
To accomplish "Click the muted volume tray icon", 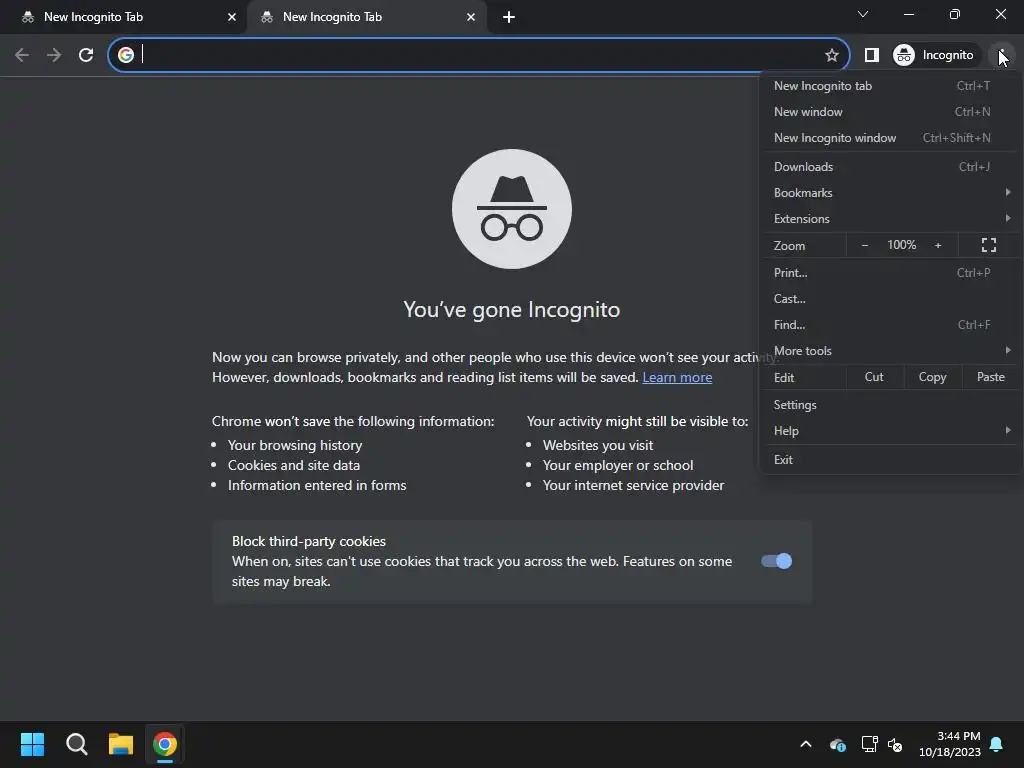I will tap(895, 744).
